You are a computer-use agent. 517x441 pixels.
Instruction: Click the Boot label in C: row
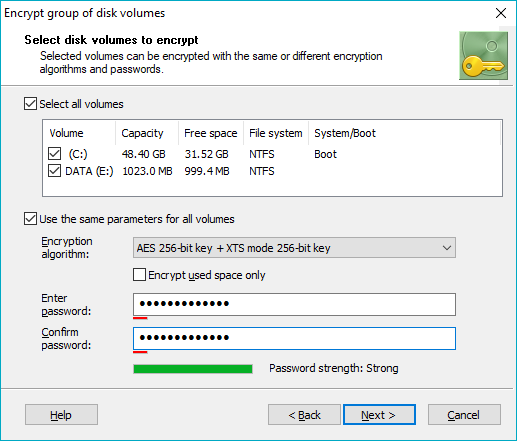pyautogui.click(x=326, y=154)
